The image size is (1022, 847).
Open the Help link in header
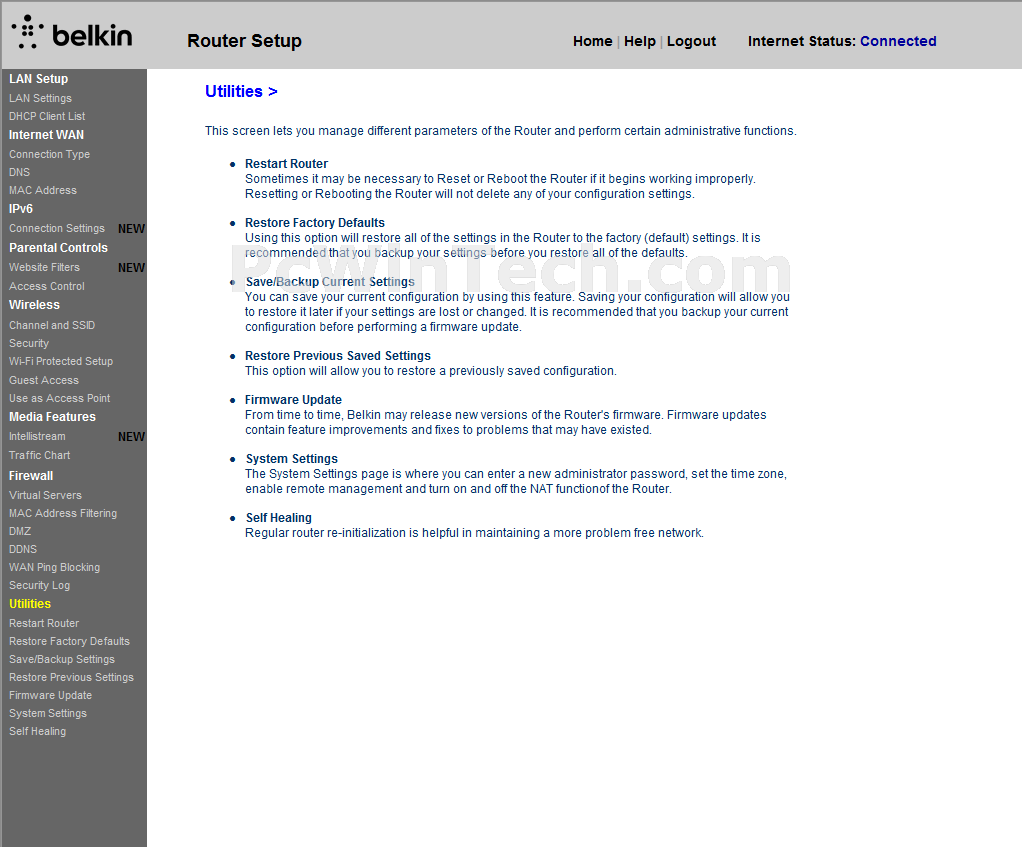639,41
